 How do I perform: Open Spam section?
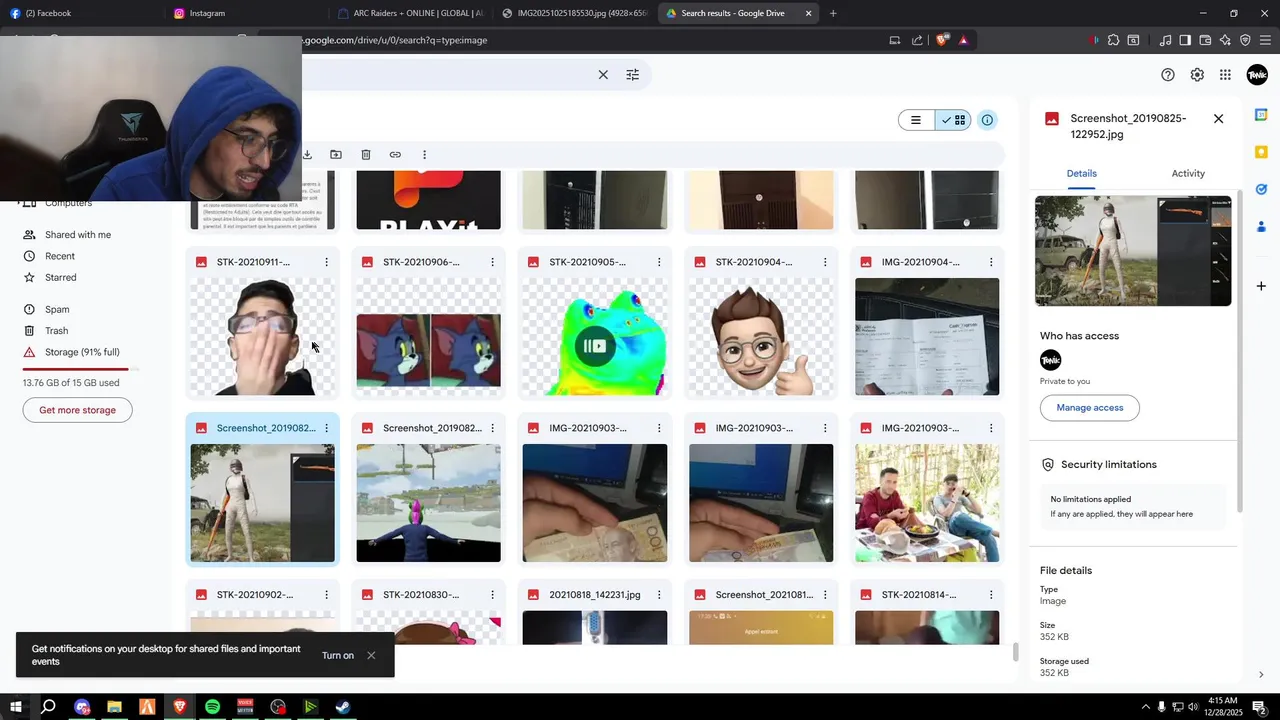[57, 310]
